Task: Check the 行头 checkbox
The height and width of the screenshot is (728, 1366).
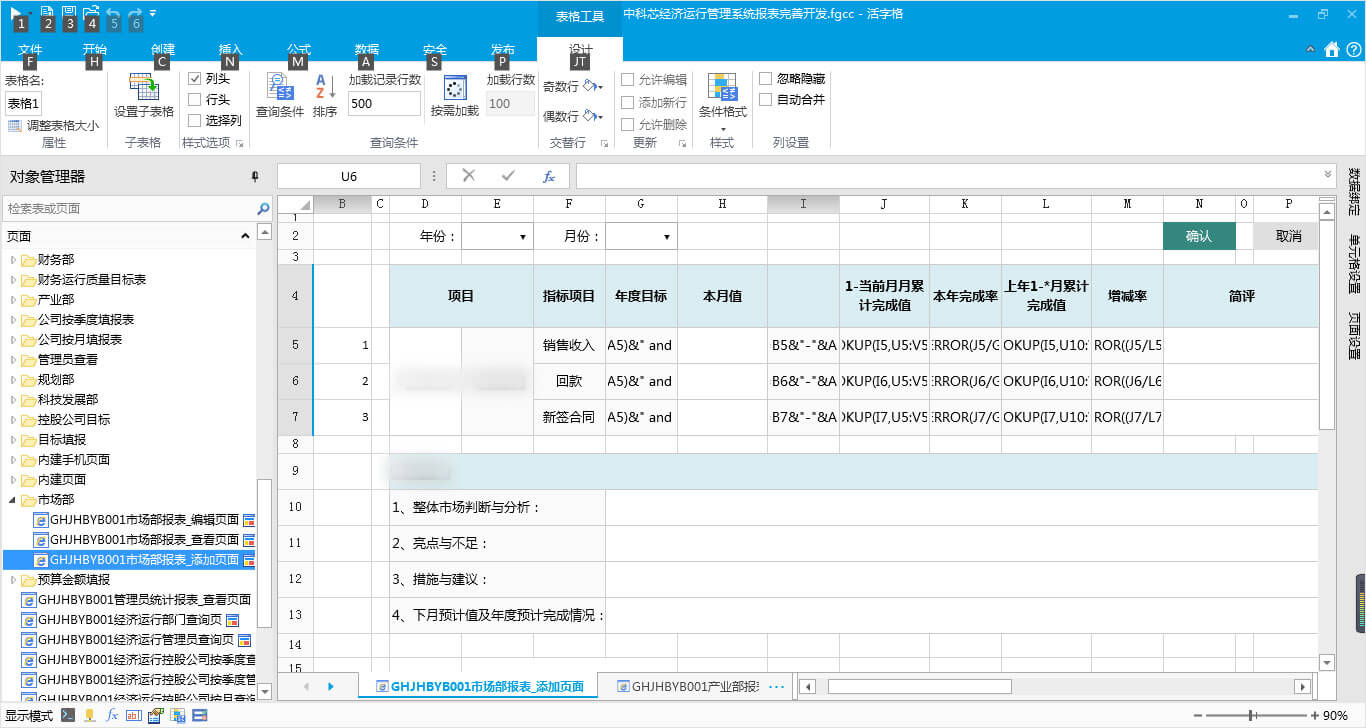Action: (x=195, y=100)
